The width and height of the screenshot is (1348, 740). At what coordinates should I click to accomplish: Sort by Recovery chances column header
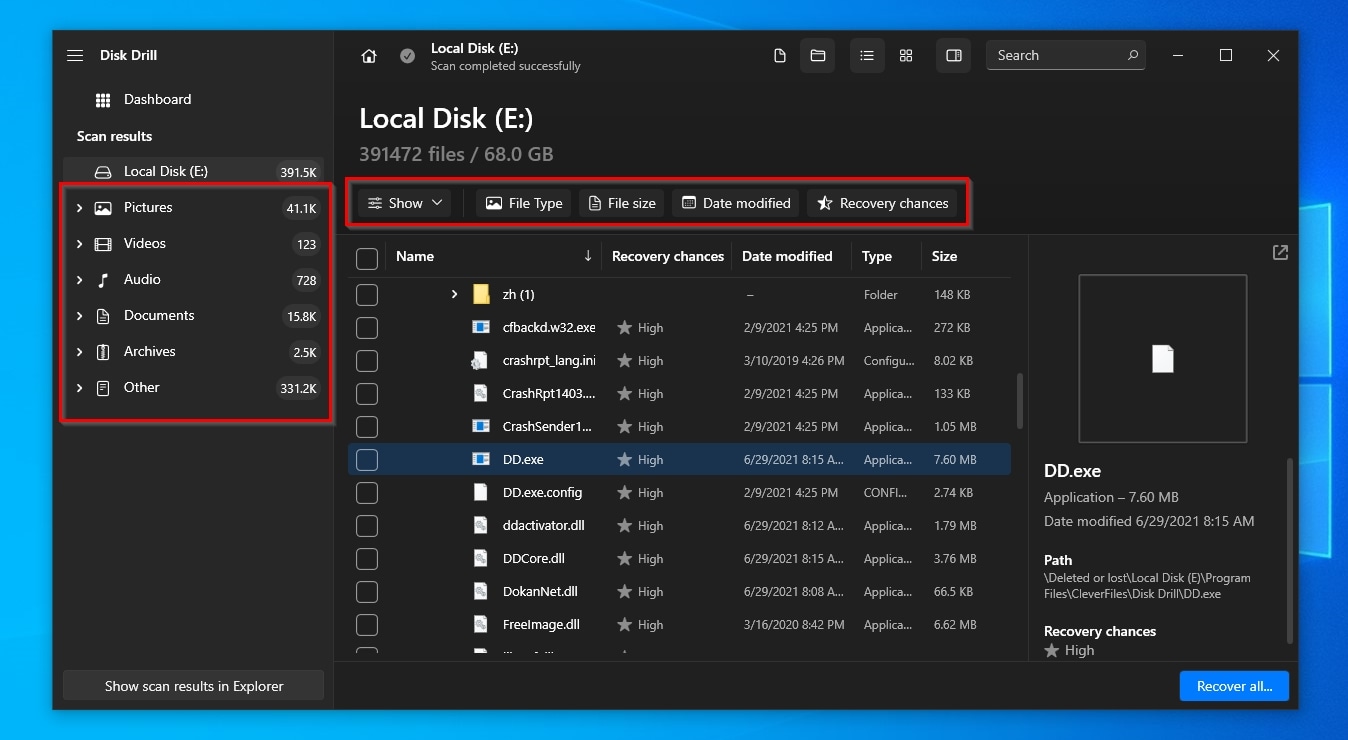coord(668,256)
